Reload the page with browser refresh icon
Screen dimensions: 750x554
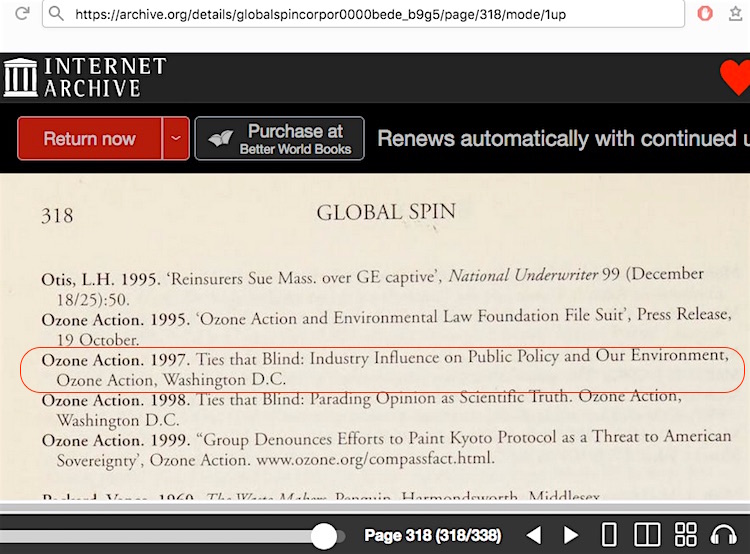(x=22, y=14)
